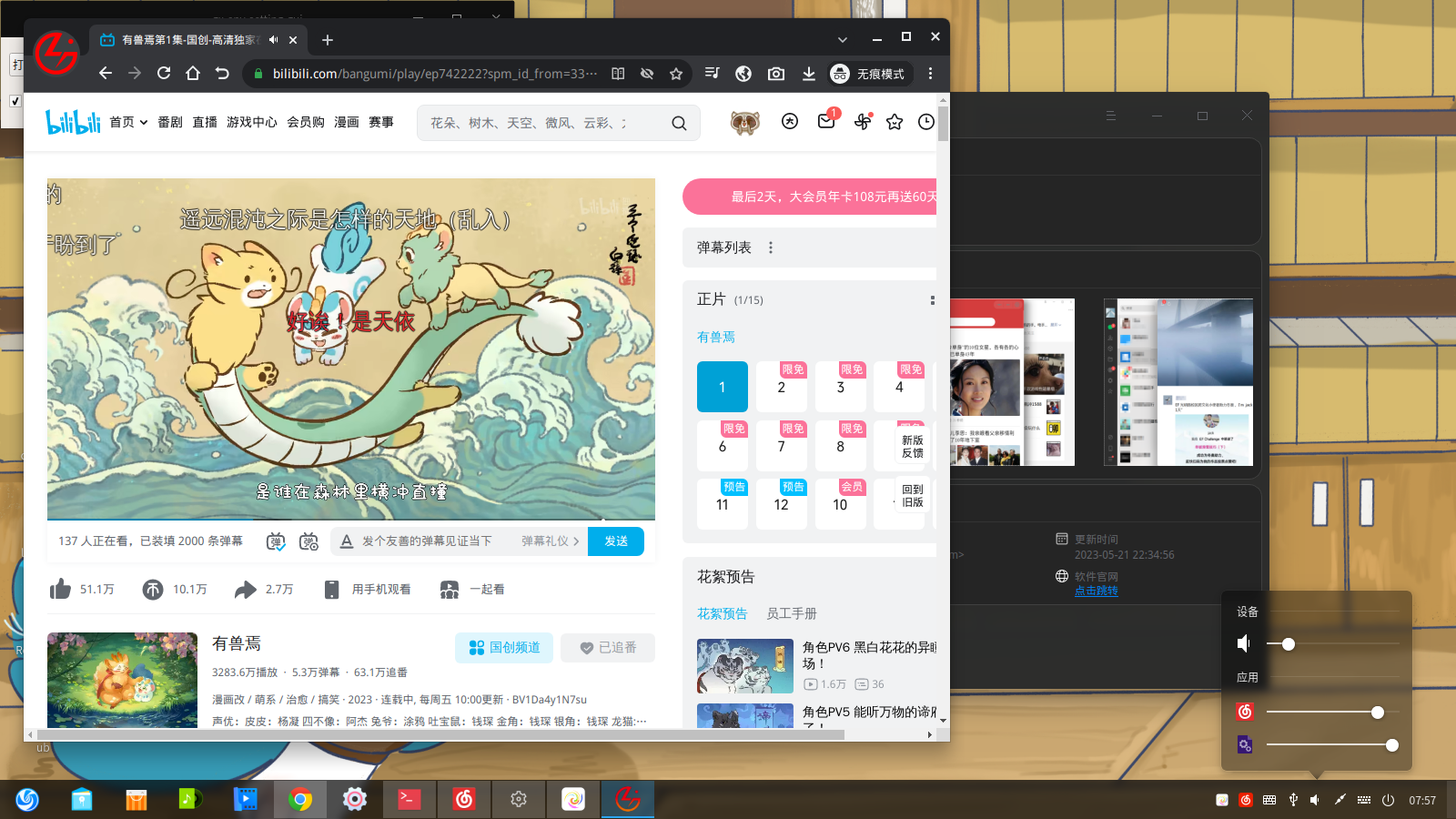Screen dimensions: 1456x819
Task: Open the 直播 nav item
Action: coord(205,122)
